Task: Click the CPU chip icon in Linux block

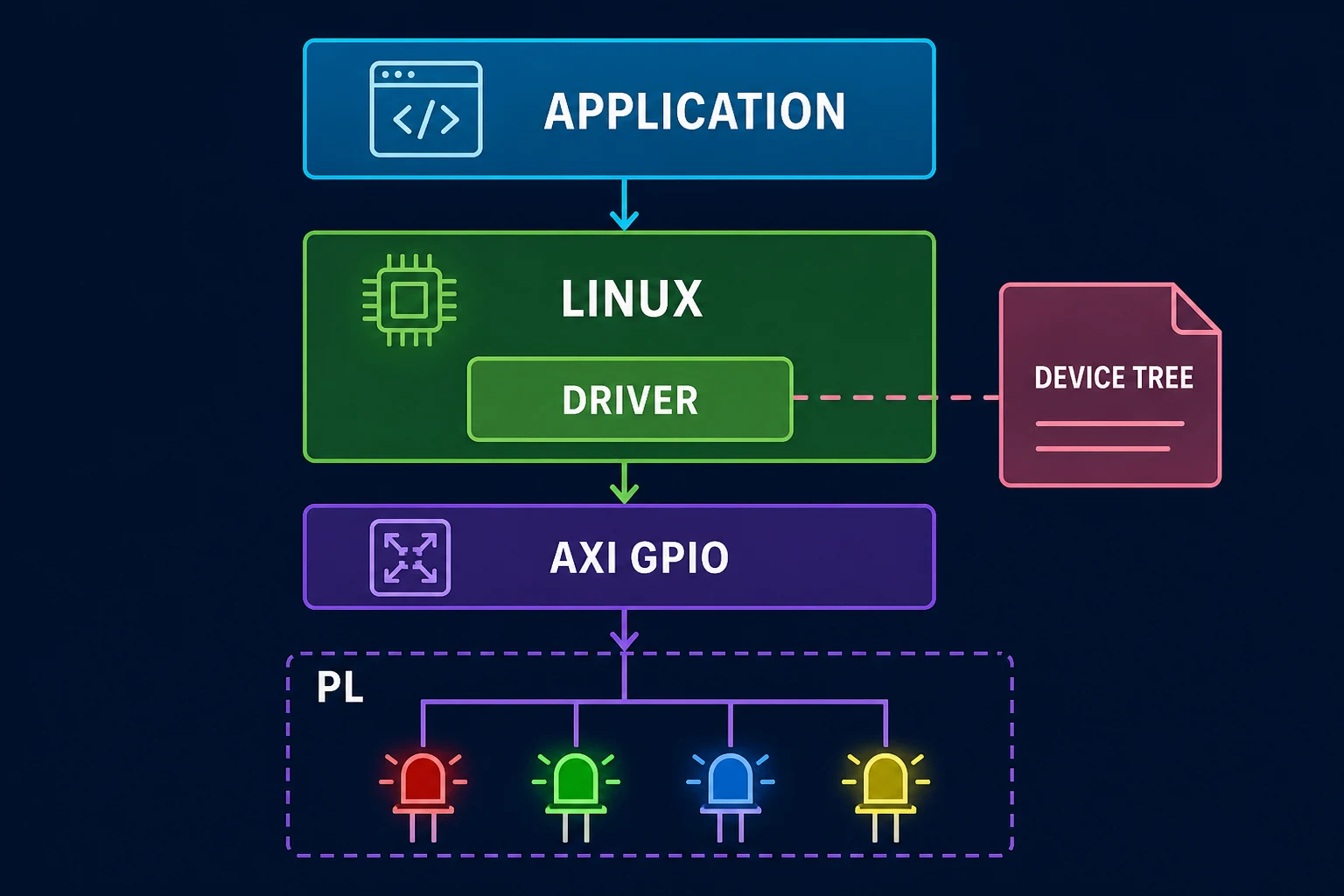Action: coord(409,300)
